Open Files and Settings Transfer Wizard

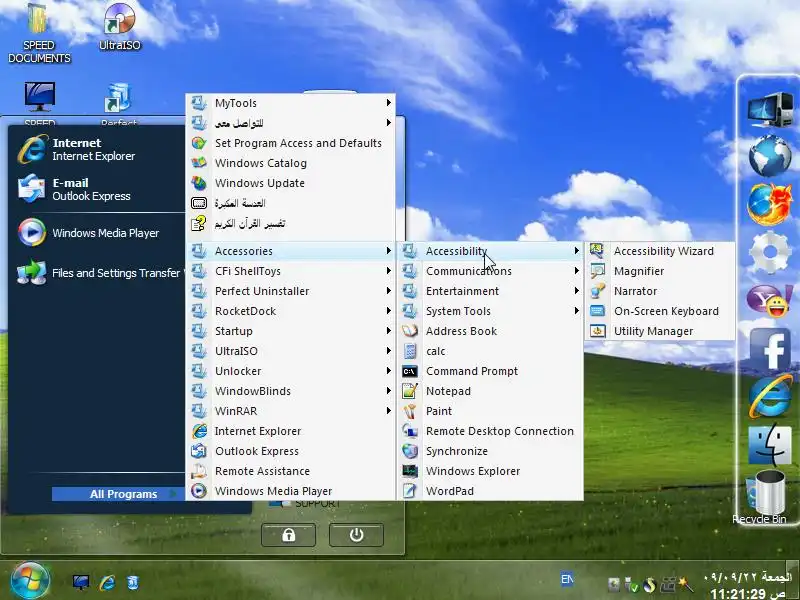(99, 273)
